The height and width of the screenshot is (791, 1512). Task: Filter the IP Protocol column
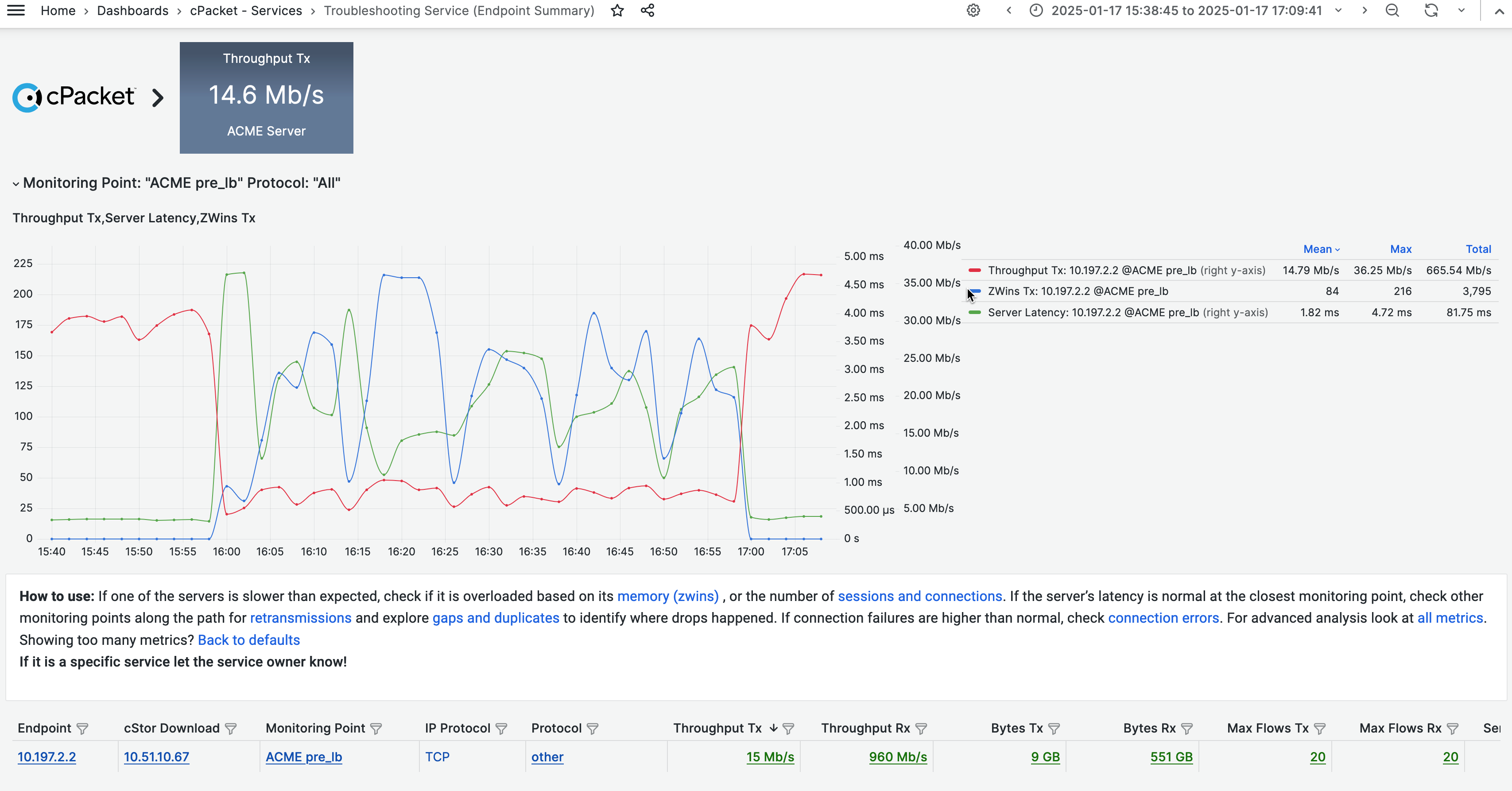[501, 729]
